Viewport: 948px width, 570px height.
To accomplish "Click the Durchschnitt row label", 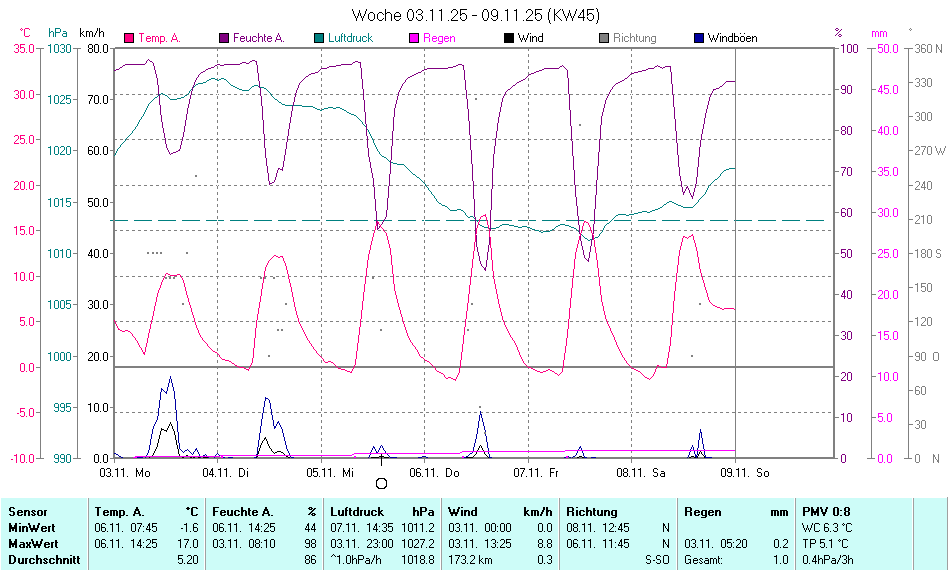I will pyautogui.click(x=43, y=560).
